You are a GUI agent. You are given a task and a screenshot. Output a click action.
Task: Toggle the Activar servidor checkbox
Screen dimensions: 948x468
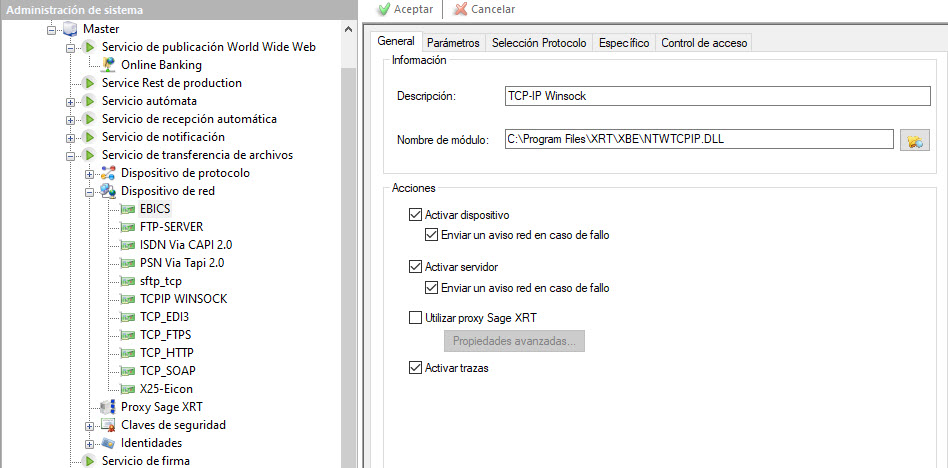tap(416, 267)
